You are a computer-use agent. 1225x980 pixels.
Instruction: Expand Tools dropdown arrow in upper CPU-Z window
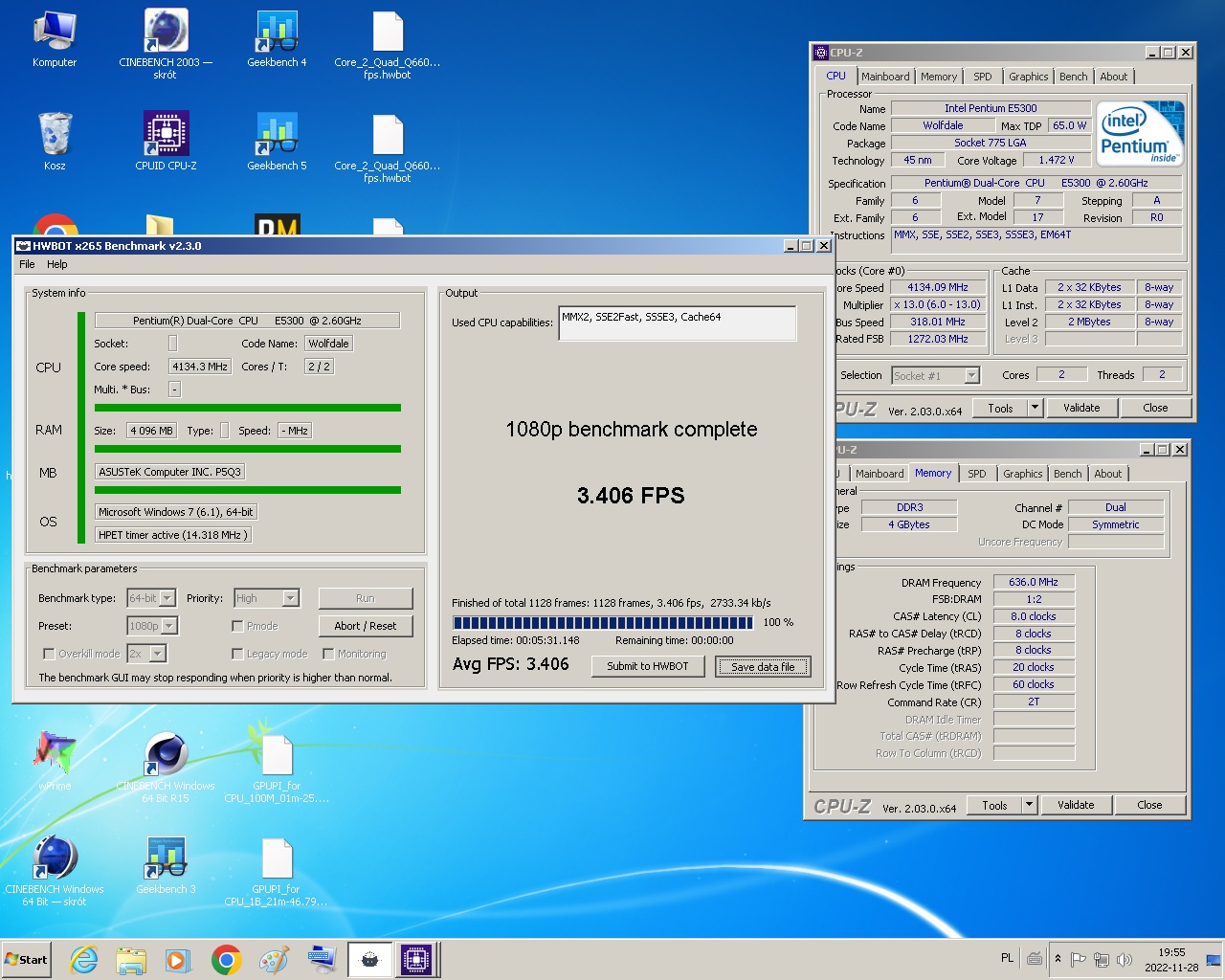[1035, 408]
